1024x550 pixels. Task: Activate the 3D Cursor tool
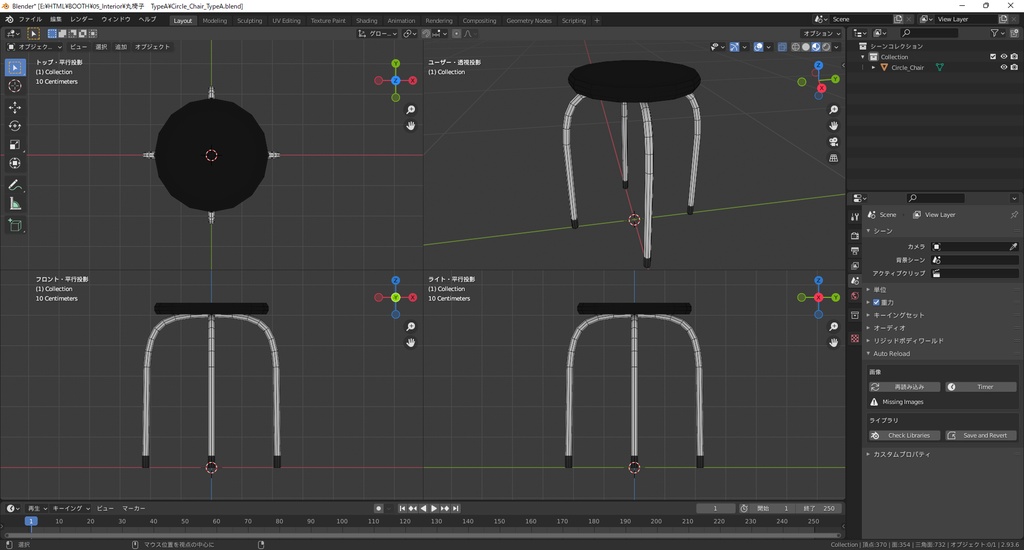pyautogui.click(x=15, y=86)
